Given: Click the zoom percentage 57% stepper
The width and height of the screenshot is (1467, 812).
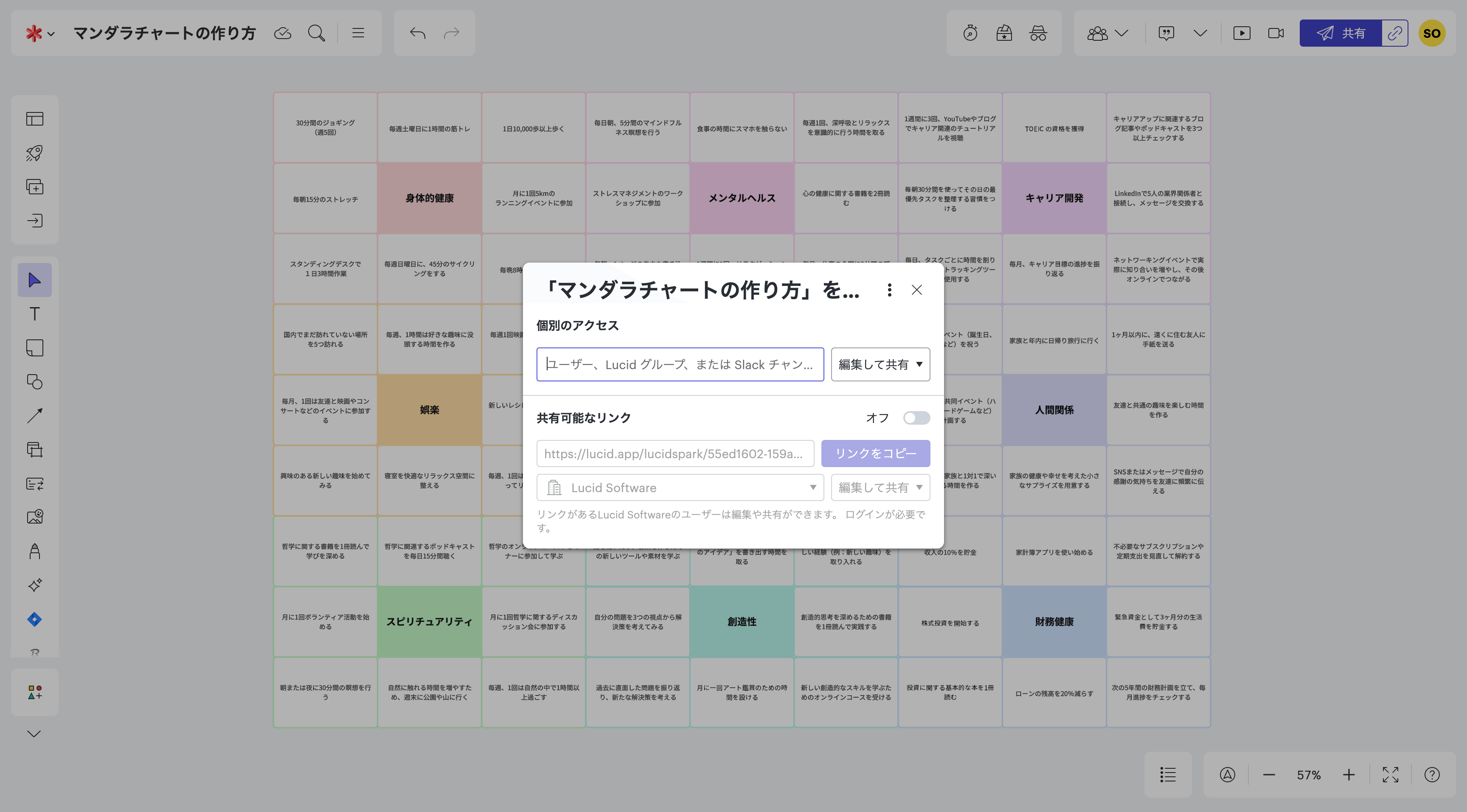Looking at the screenshot, I should coord(1308,775).
